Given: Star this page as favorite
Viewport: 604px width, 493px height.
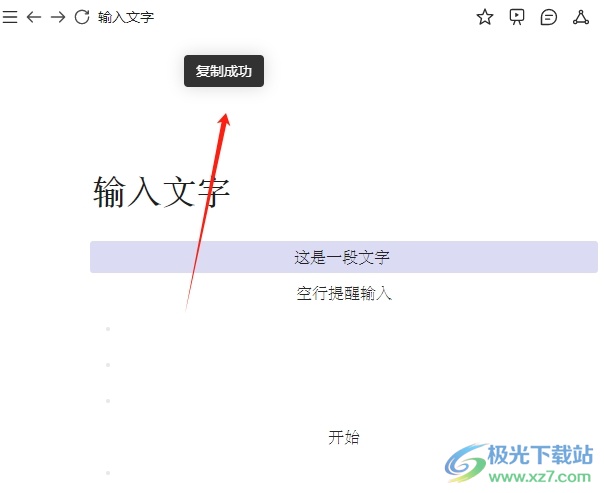Looking at the screenshot, I should pyautogui.click(x=485, y=17).
